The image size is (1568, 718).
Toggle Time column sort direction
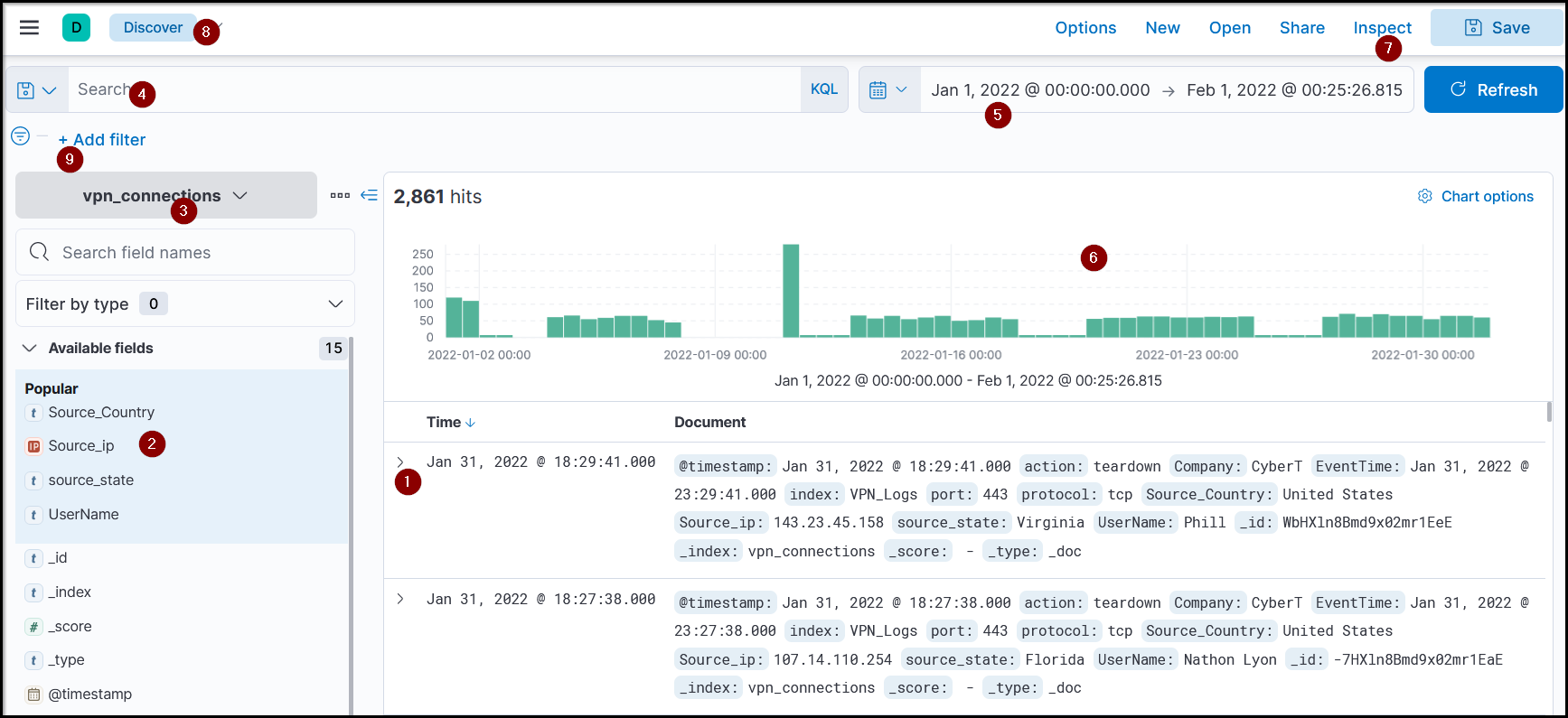470,423
